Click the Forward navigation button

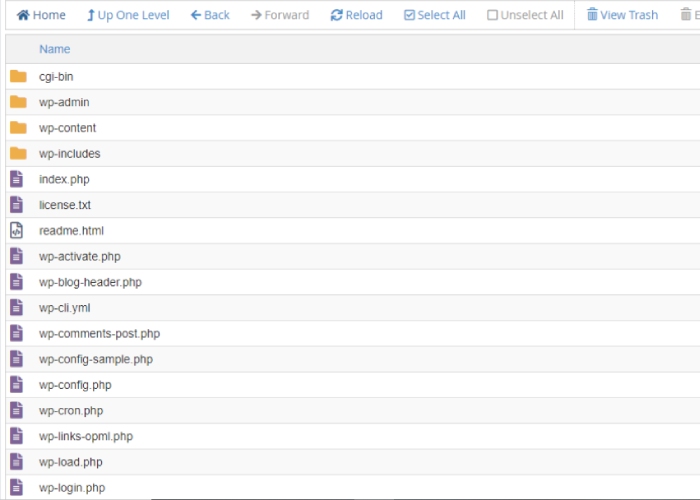280,15
